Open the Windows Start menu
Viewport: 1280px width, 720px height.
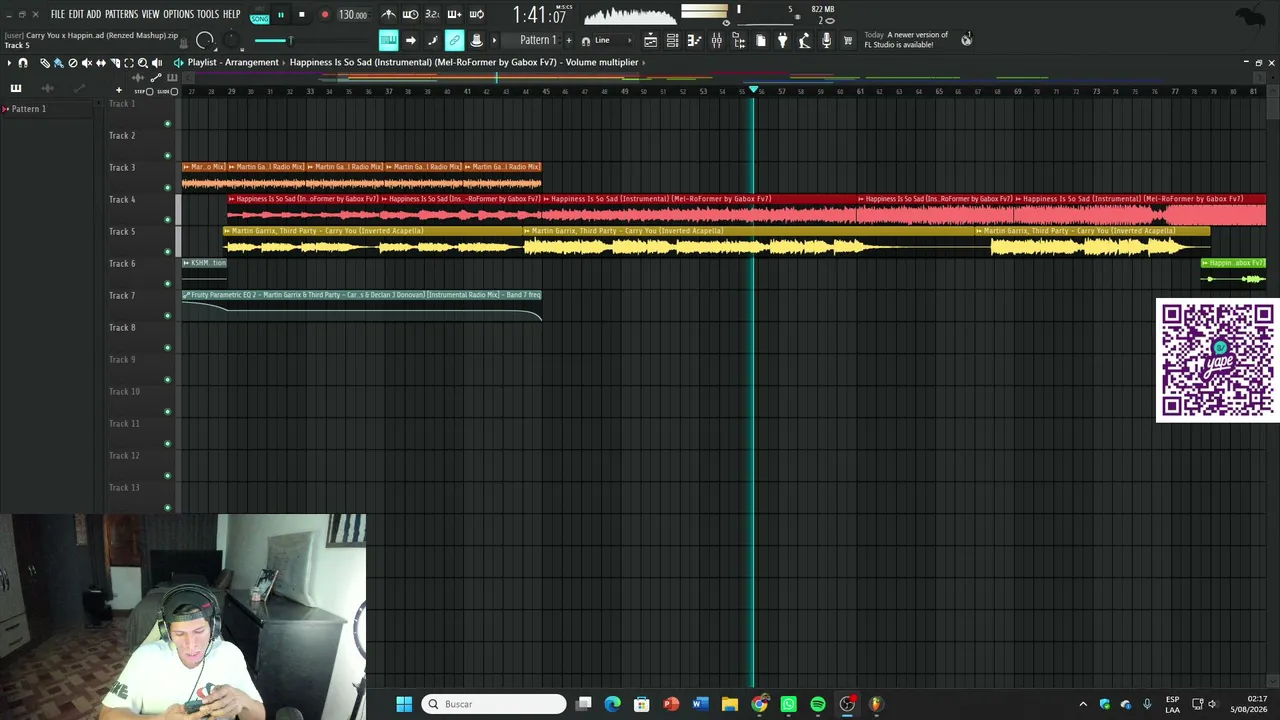[404, 704]
